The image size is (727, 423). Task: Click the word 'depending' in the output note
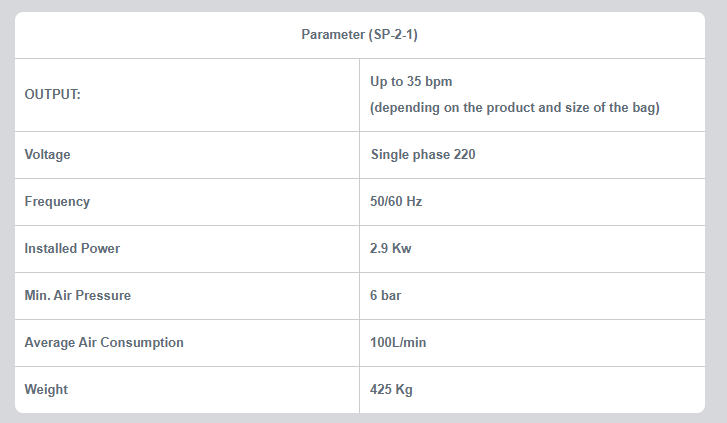[x=408, y=108]
